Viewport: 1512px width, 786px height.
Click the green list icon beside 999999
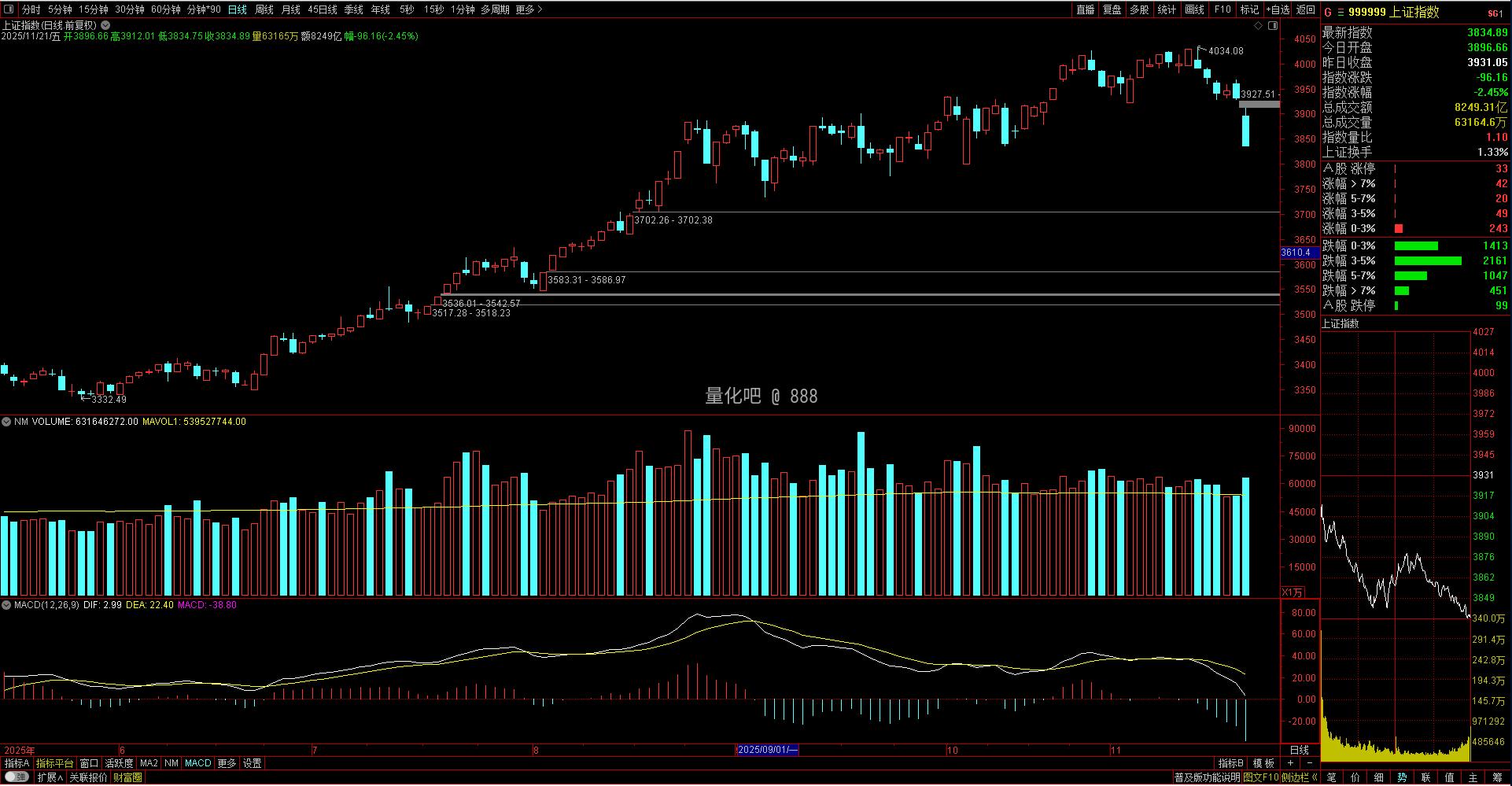pyautogui.click(x=1341, y=12)
